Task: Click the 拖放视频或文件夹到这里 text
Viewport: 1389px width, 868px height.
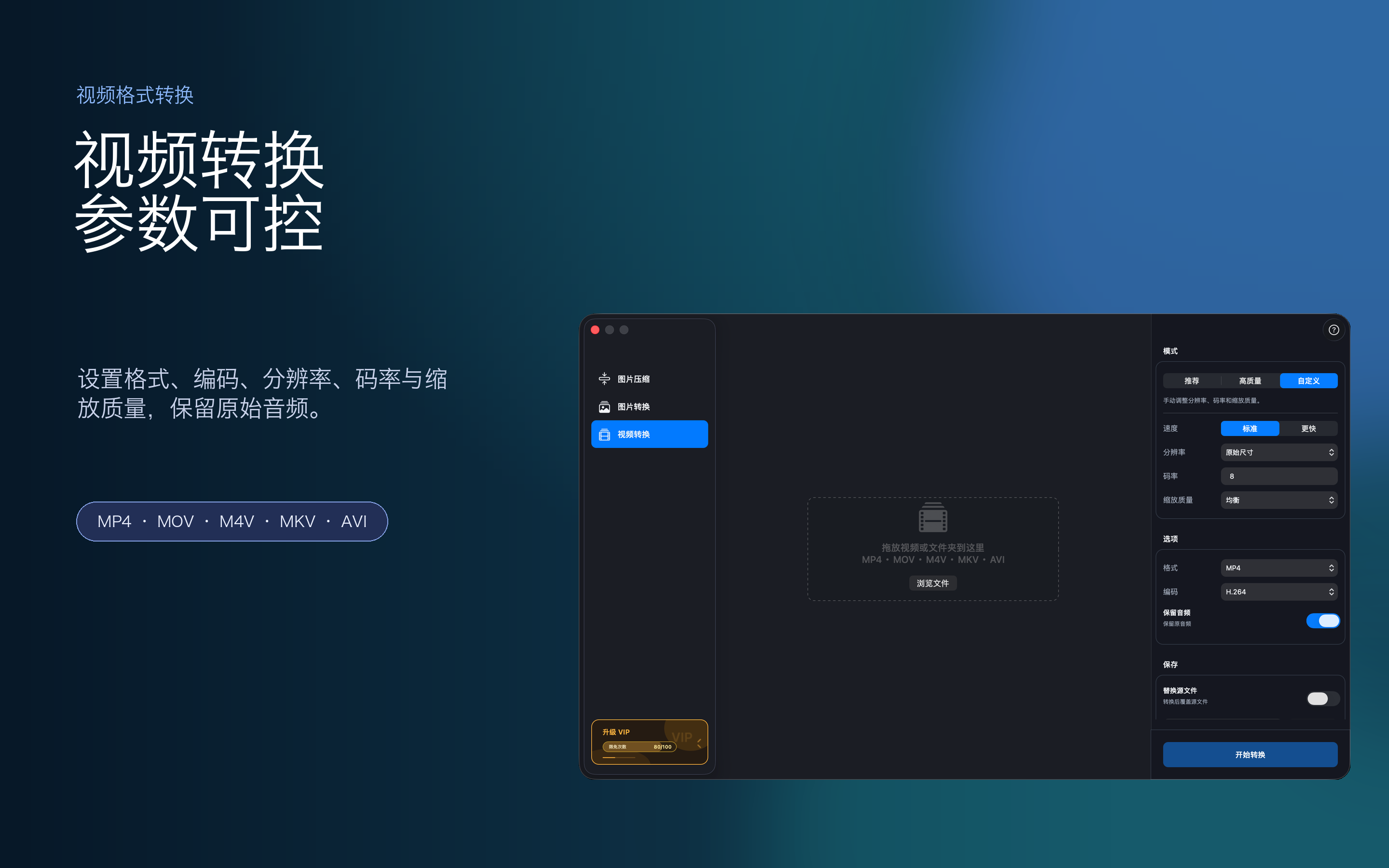Action: tap(933, 548)
